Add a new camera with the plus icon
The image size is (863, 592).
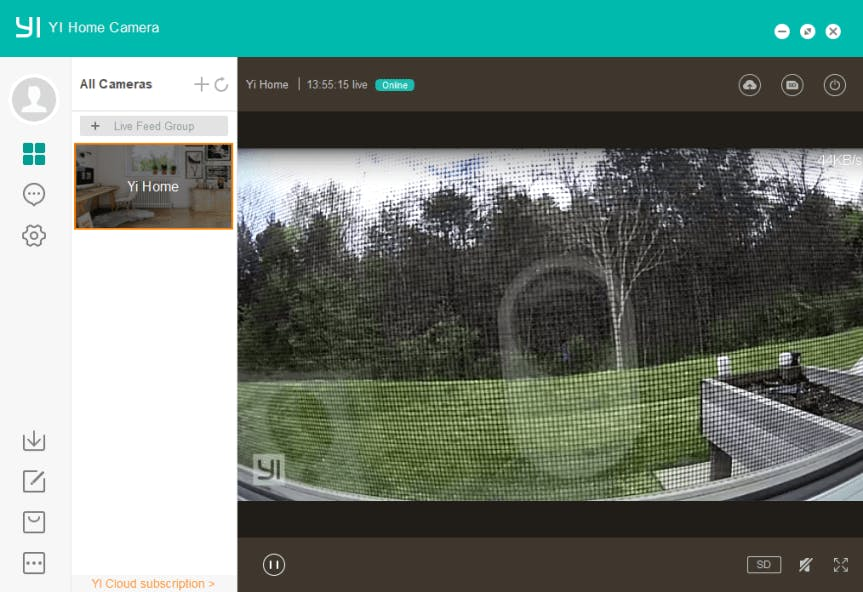[x=201, y=84]
